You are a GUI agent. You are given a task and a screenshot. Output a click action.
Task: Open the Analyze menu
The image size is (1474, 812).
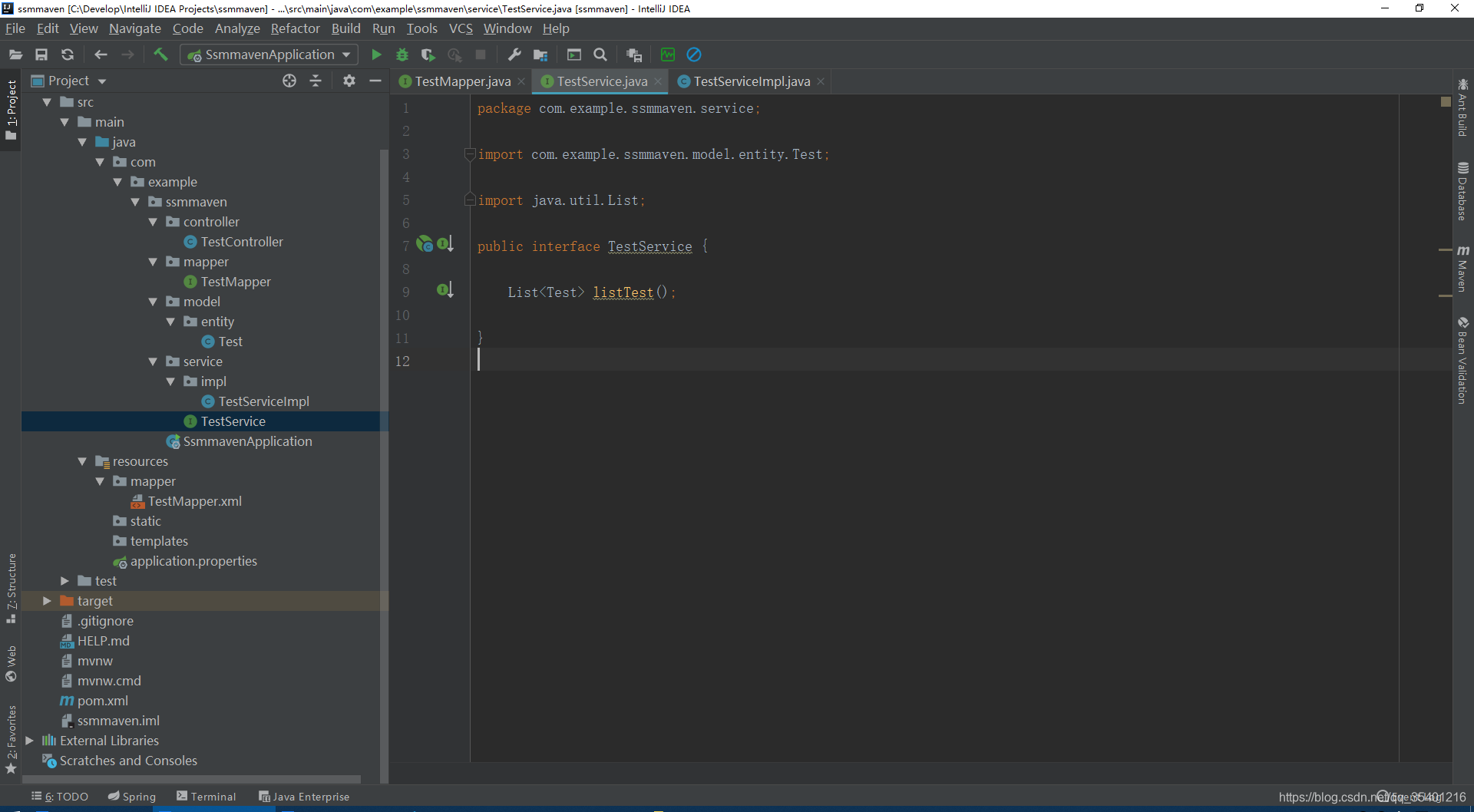[x=237, y=28]
